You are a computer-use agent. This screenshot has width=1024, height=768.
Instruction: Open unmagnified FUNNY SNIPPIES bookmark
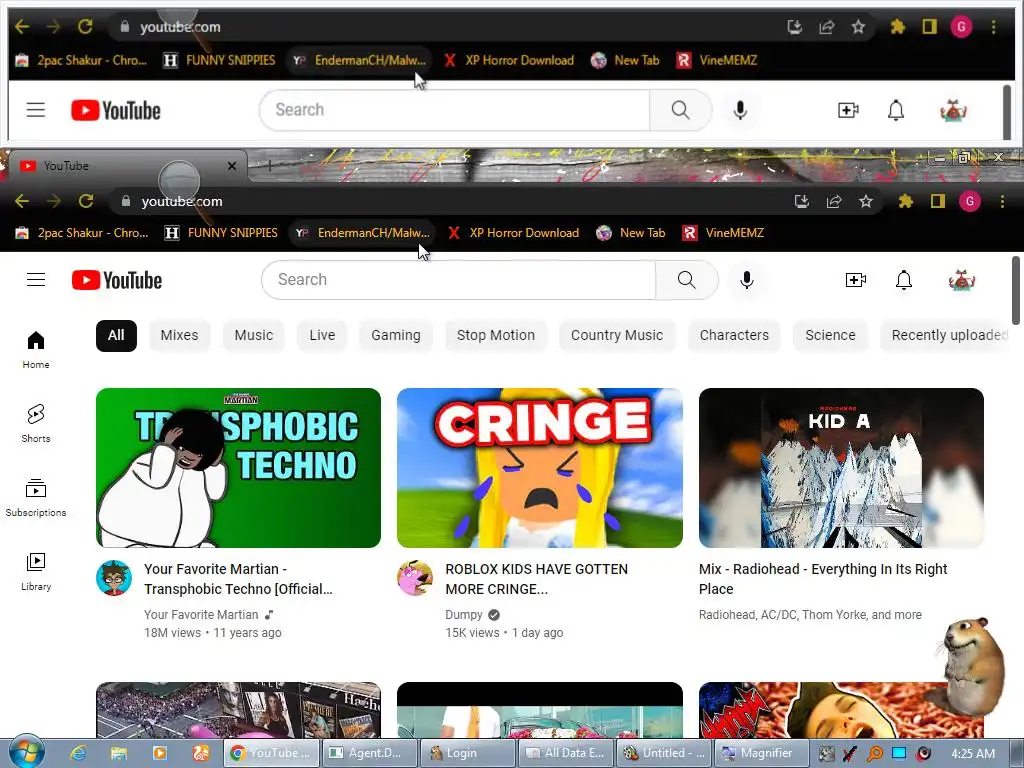click(221, 233)
